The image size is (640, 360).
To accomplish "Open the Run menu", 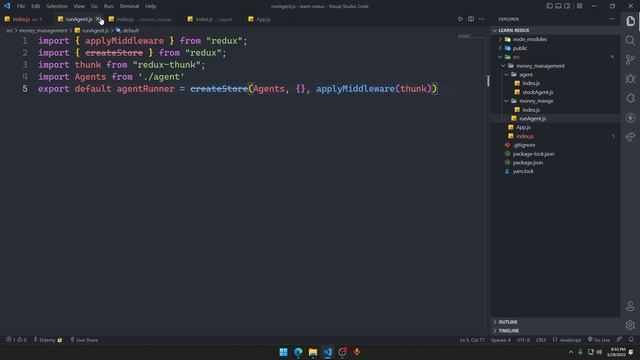I will point(108,6).
